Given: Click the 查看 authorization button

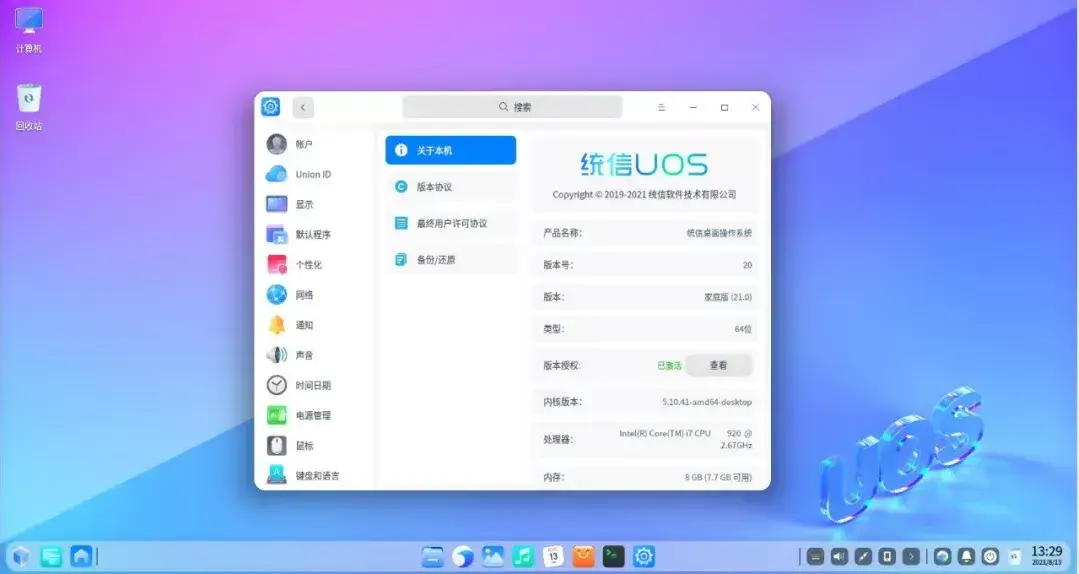Looking at the screenshot, I should [x=718, y=365].
